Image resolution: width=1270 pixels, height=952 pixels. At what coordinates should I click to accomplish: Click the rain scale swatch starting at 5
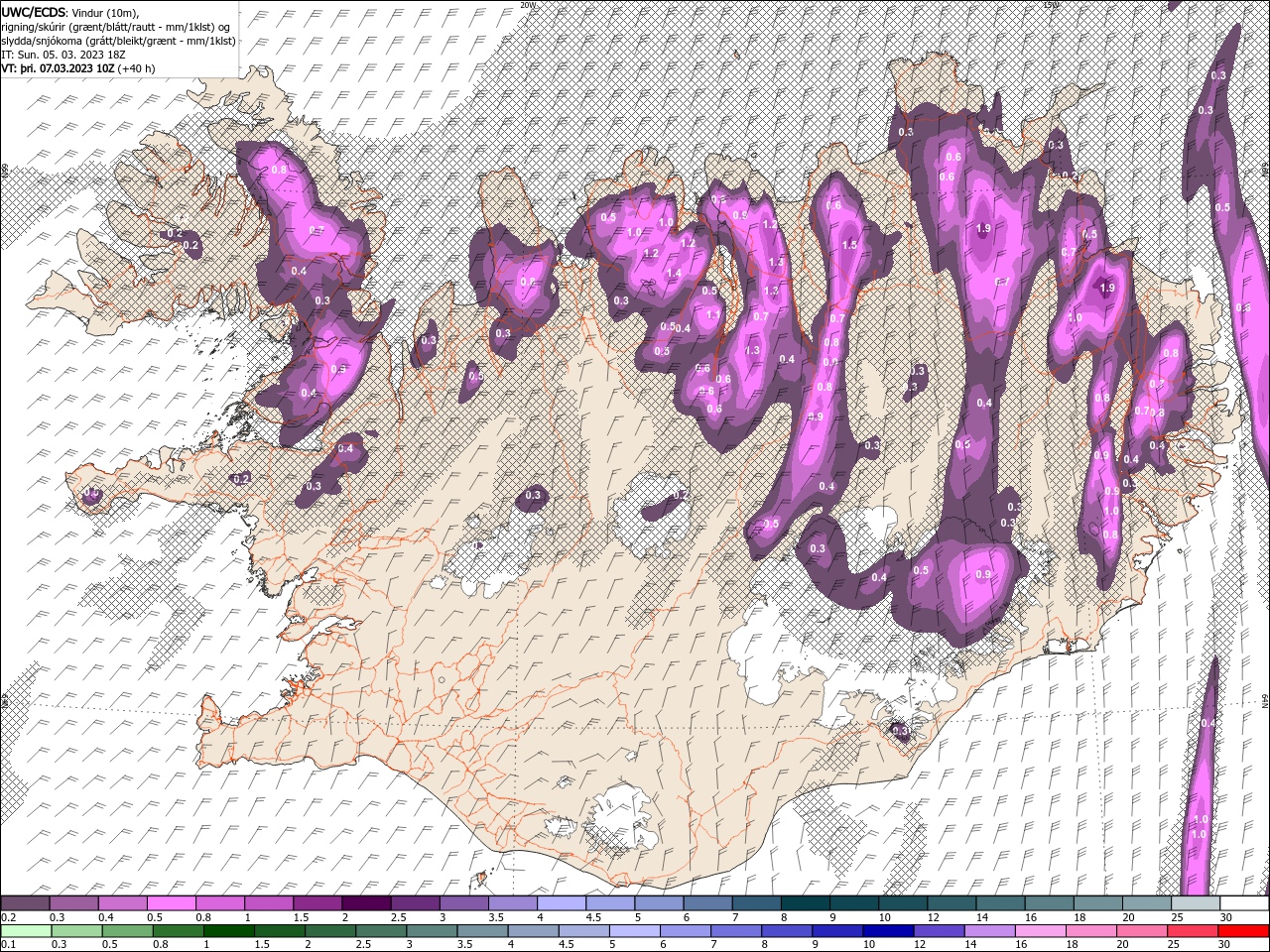click(635, 931)
